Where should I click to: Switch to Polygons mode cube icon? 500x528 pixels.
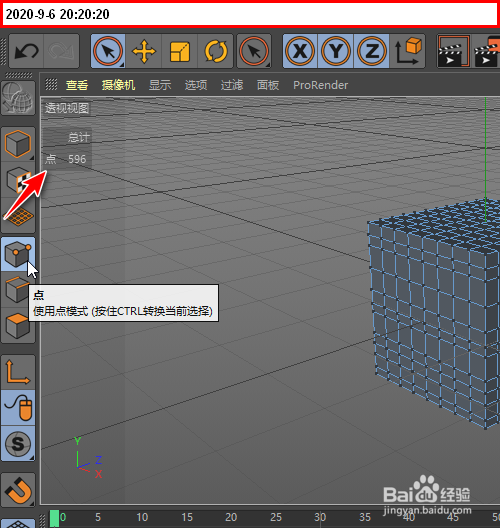tap(18, 326)
